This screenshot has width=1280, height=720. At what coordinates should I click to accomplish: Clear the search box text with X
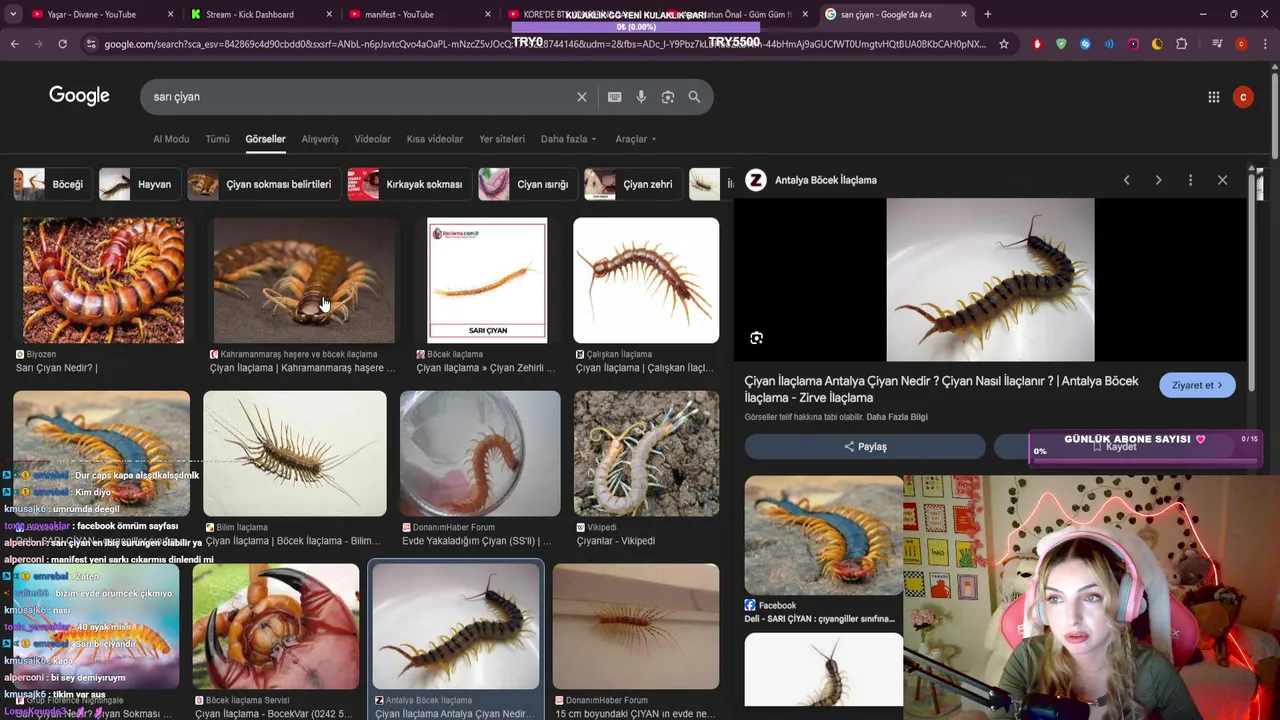coord(582,97)
